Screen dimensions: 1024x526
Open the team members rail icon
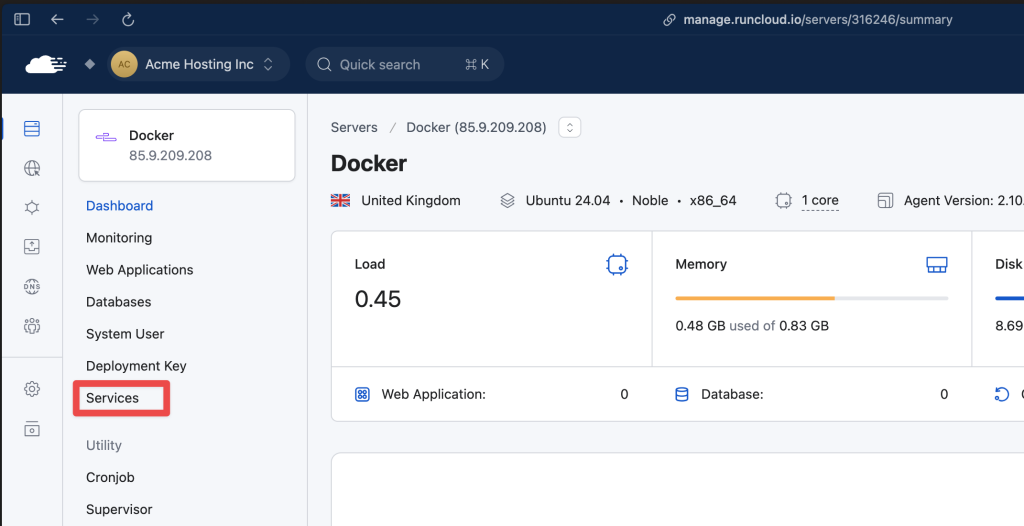pyautogui.click(x=31, y=325)
